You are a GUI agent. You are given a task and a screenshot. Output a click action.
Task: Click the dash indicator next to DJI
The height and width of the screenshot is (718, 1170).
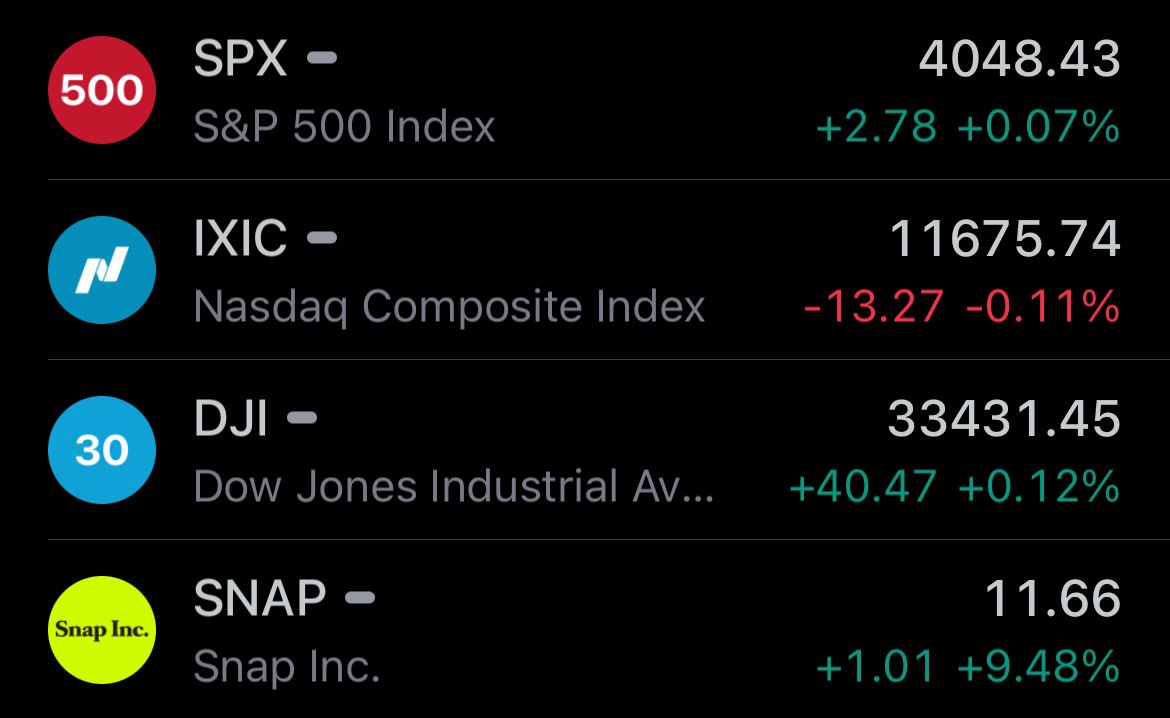coord(302,417)
